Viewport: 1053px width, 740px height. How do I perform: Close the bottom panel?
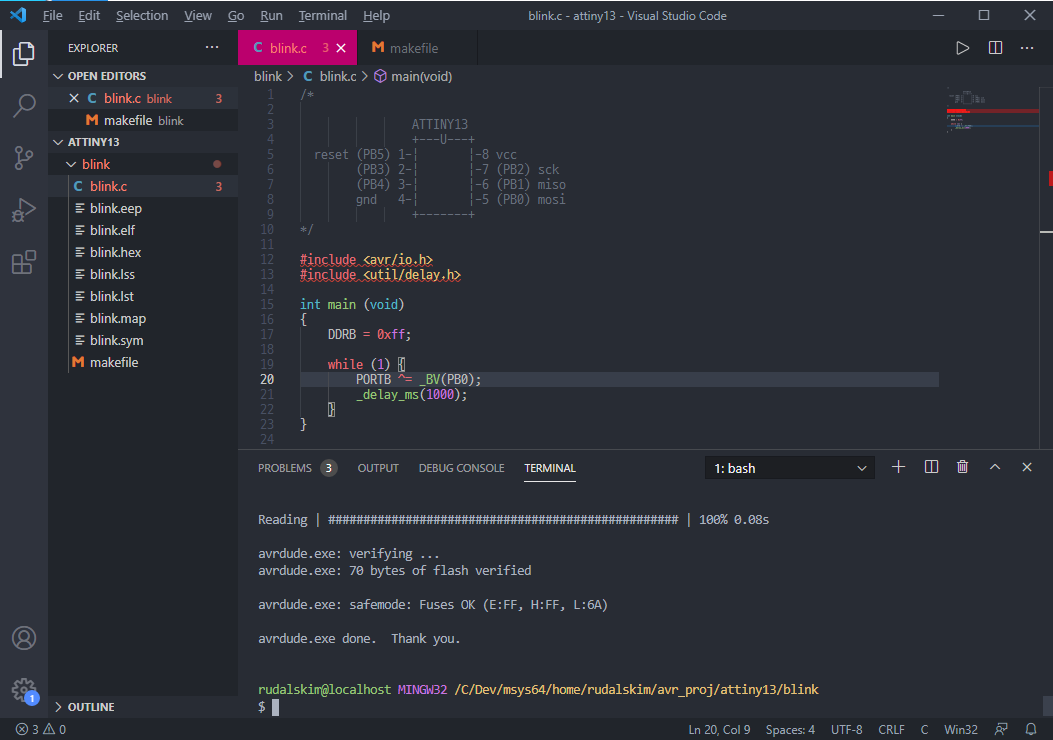tap(1027, 467)
